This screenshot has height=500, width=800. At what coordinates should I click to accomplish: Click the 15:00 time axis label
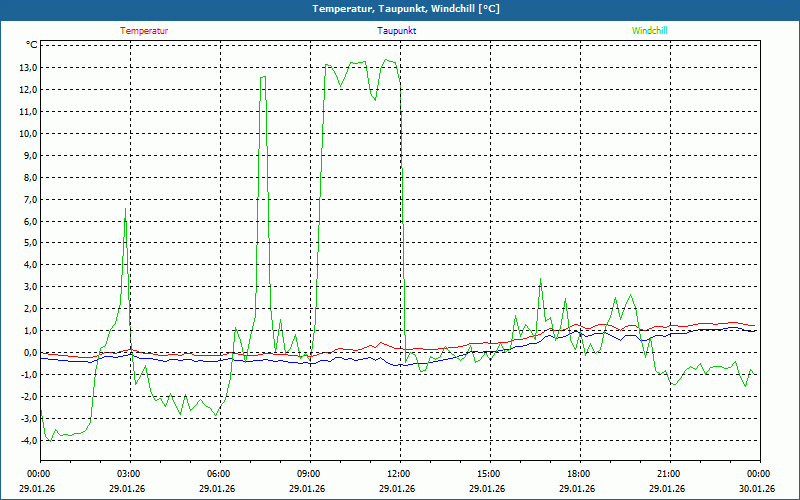(487, 474)
